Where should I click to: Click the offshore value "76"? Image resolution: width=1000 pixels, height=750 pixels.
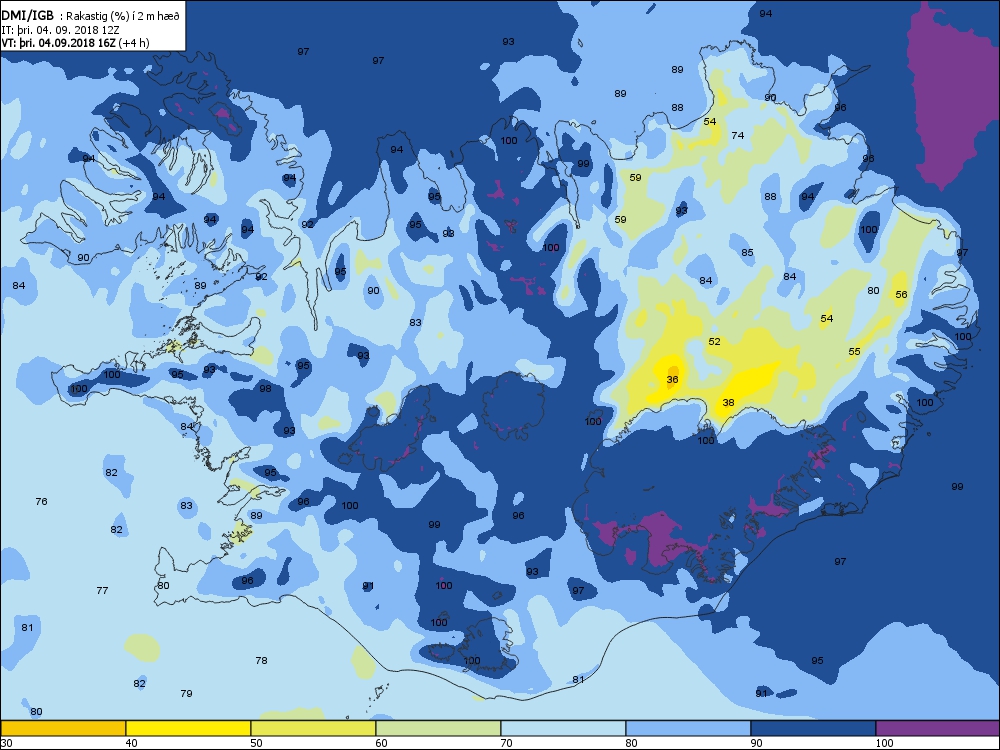point(41,502)
